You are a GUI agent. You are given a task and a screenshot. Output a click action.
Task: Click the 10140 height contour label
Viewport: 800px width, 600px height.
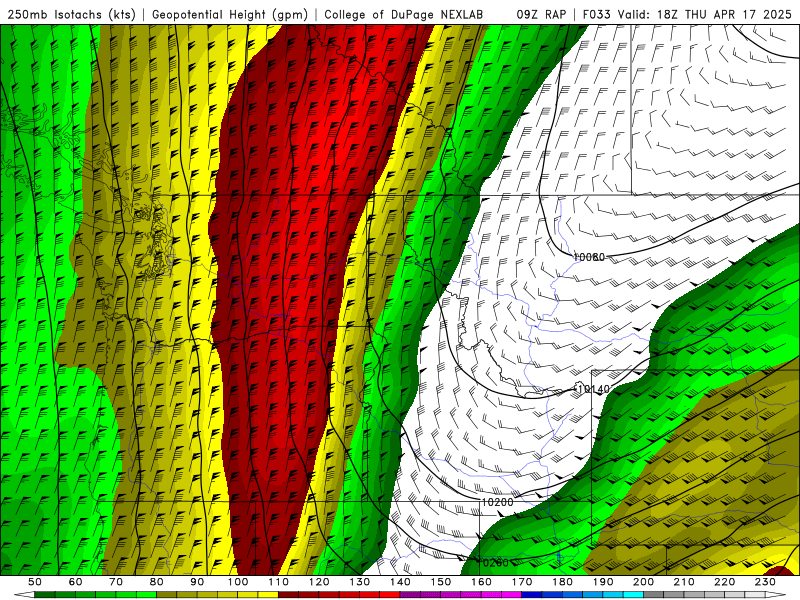click(594, 389)
